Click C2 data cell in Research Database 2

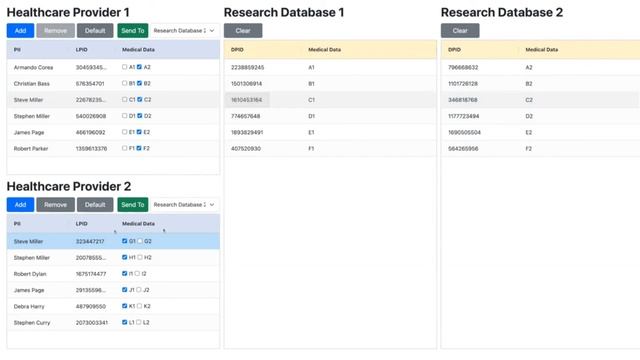pyautogui.click(x=529, y=100)
